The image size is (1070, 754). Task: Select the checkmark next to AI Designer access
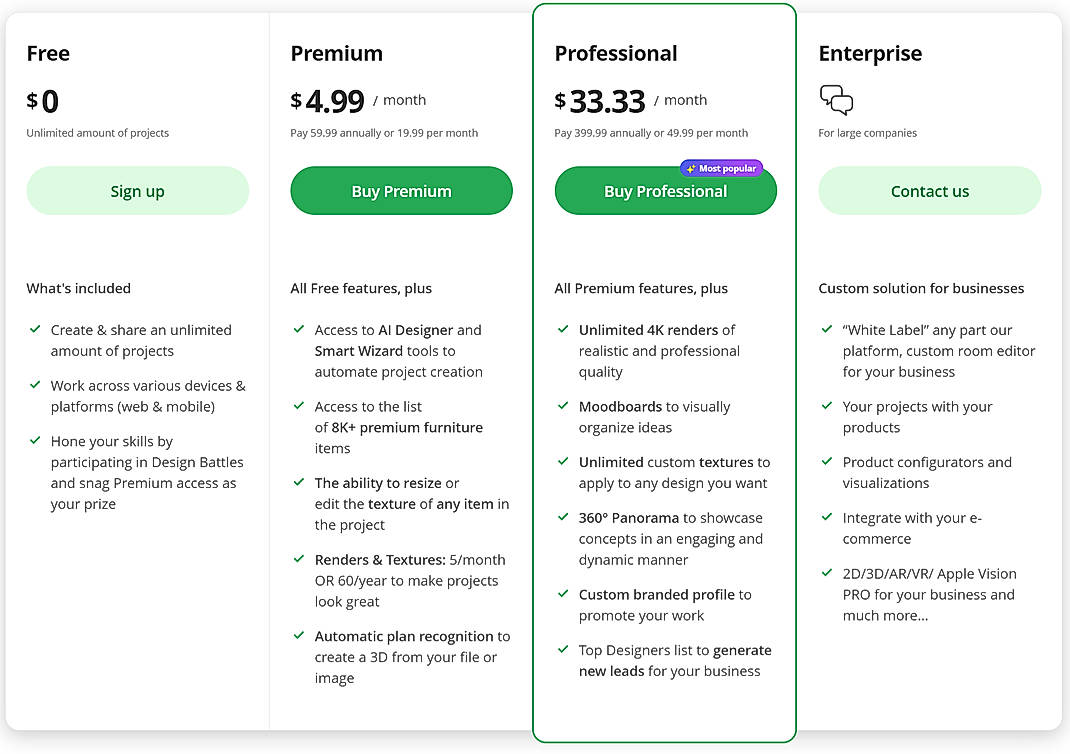click(x=297, y=329)
